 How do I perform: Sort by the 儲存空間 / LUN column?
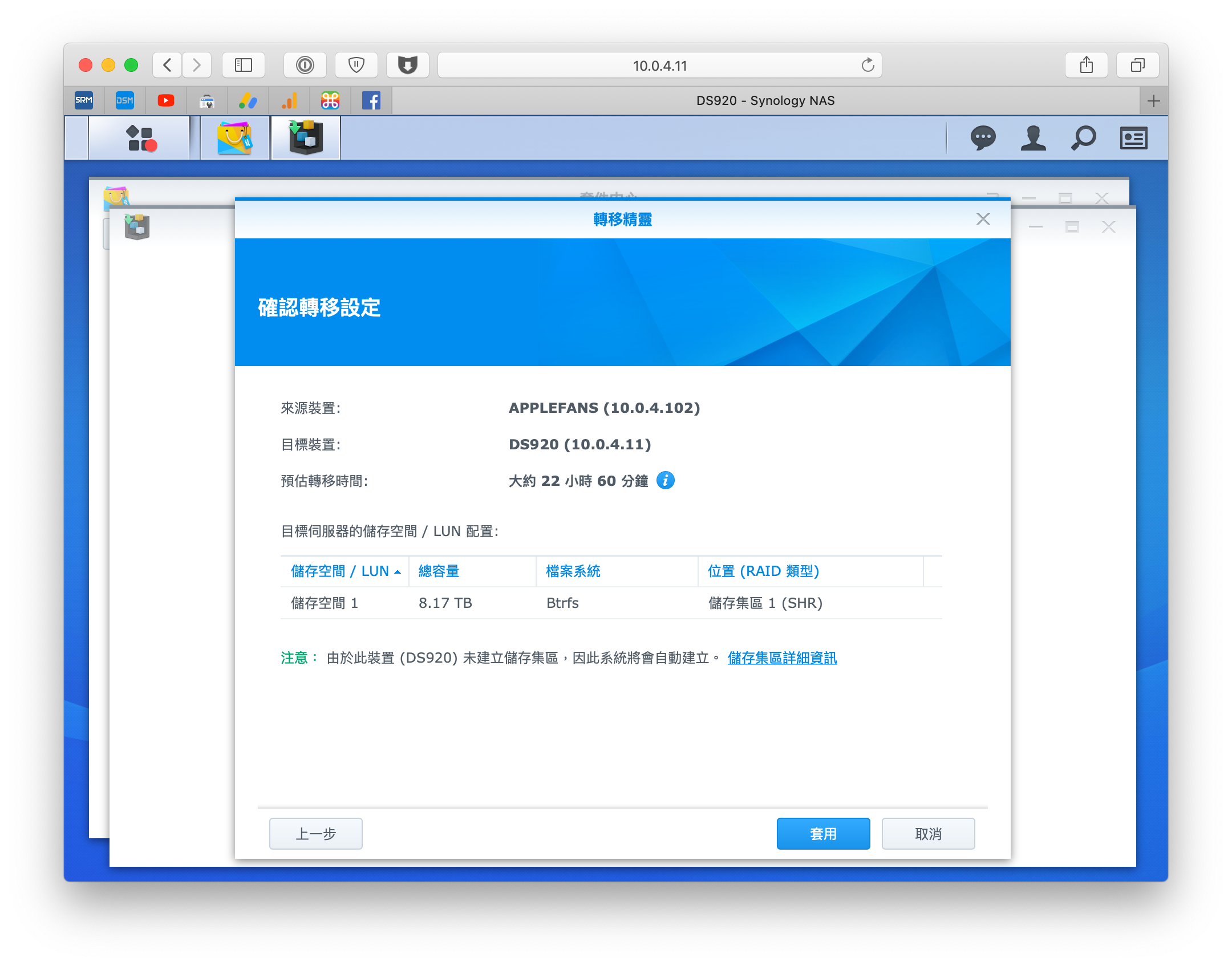click(x=345, y=571)
